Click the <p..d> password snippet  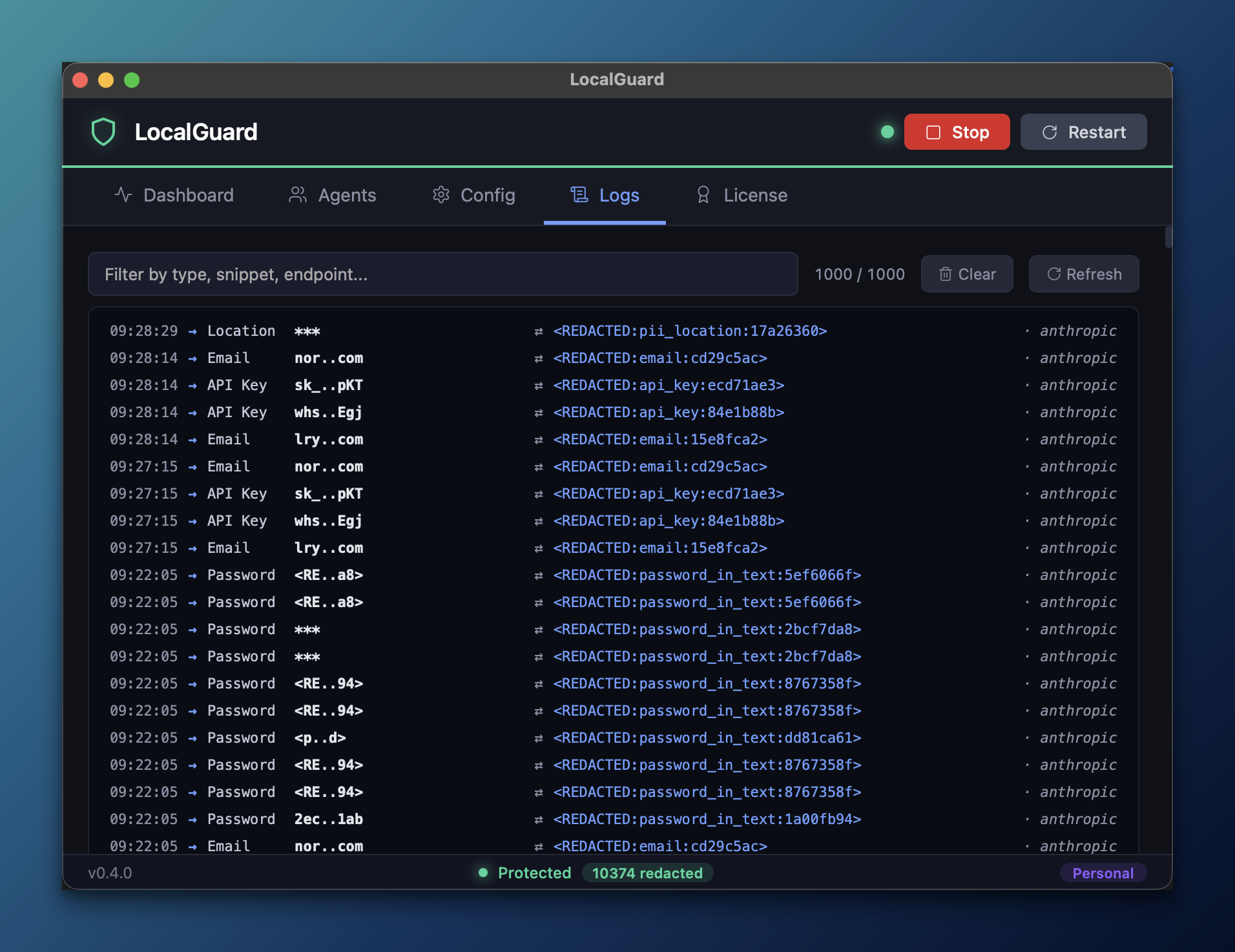pos(320,738)
